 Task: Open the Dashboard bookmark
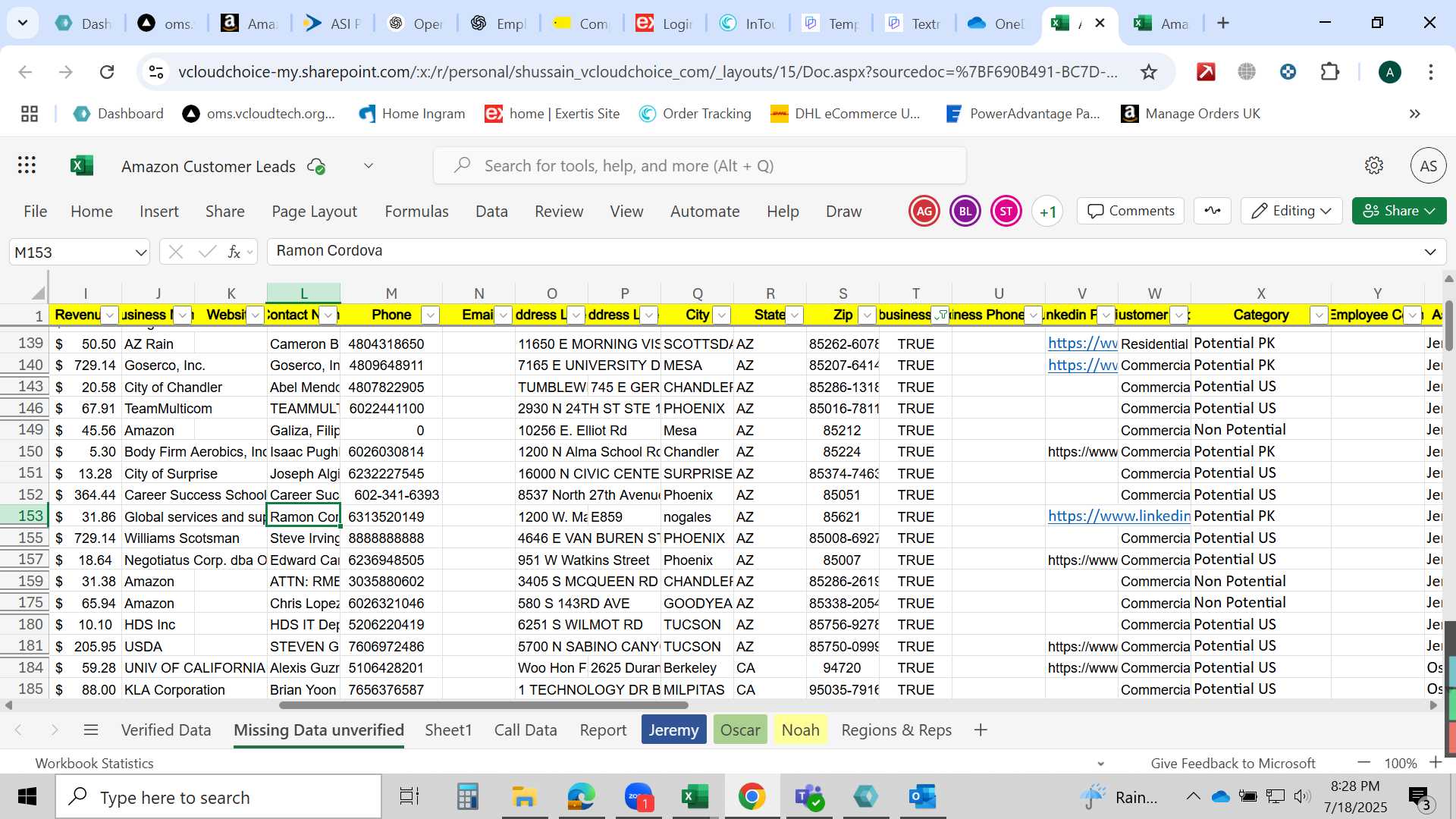coord(118,114)
